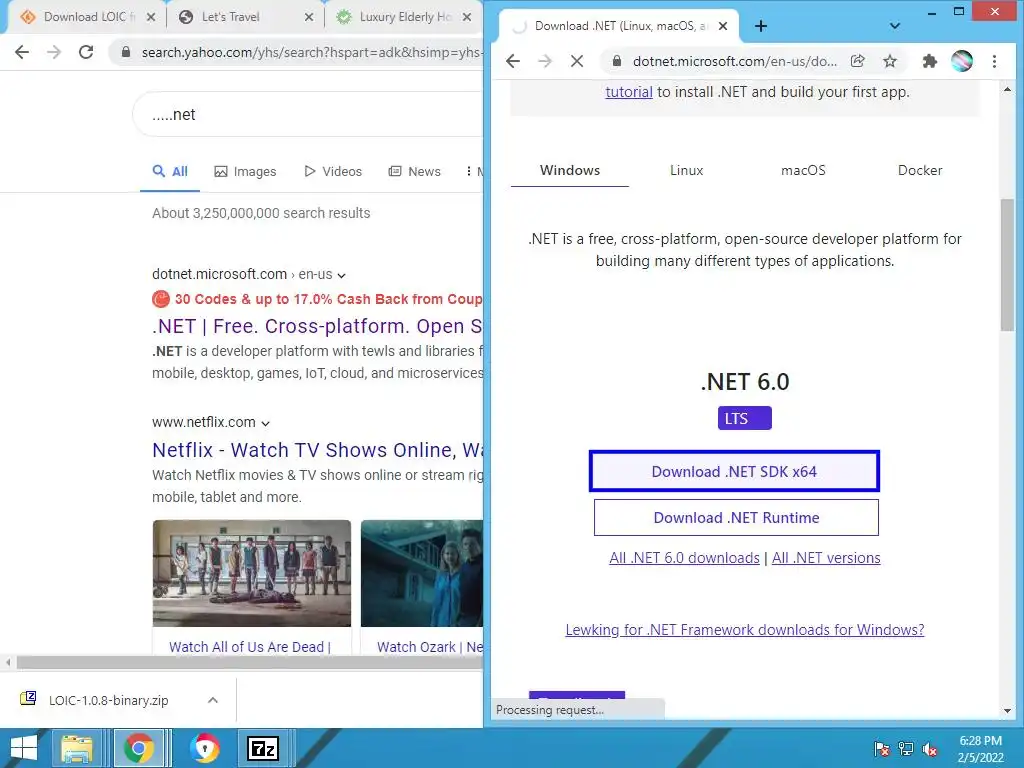This screenshot has width=1024, height=768.
Task: Click the dotnet page vertical scrollbar thumb
Action: click(1007, 265)
